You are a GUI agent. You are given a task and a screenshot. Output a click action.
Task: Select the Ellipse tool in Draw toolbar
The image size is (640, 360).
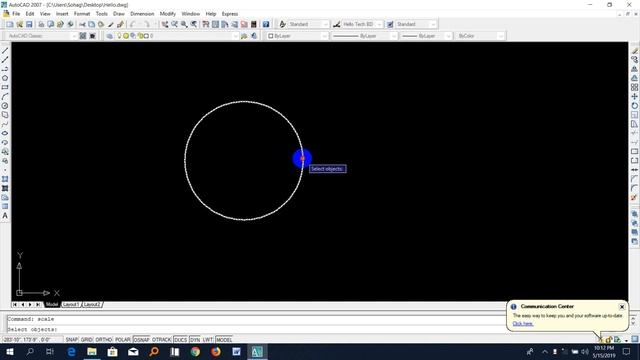click(5, 133)
